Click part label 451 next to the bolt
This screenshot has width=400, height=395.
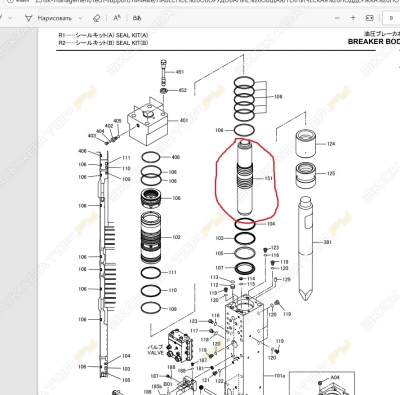click(180, 72)
